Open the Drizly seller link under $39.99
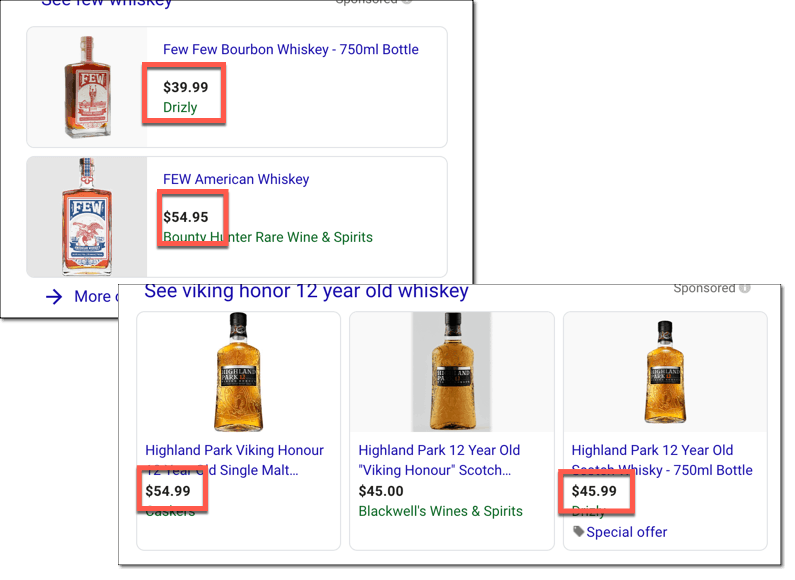795x580 pixels. coord(180,107)
